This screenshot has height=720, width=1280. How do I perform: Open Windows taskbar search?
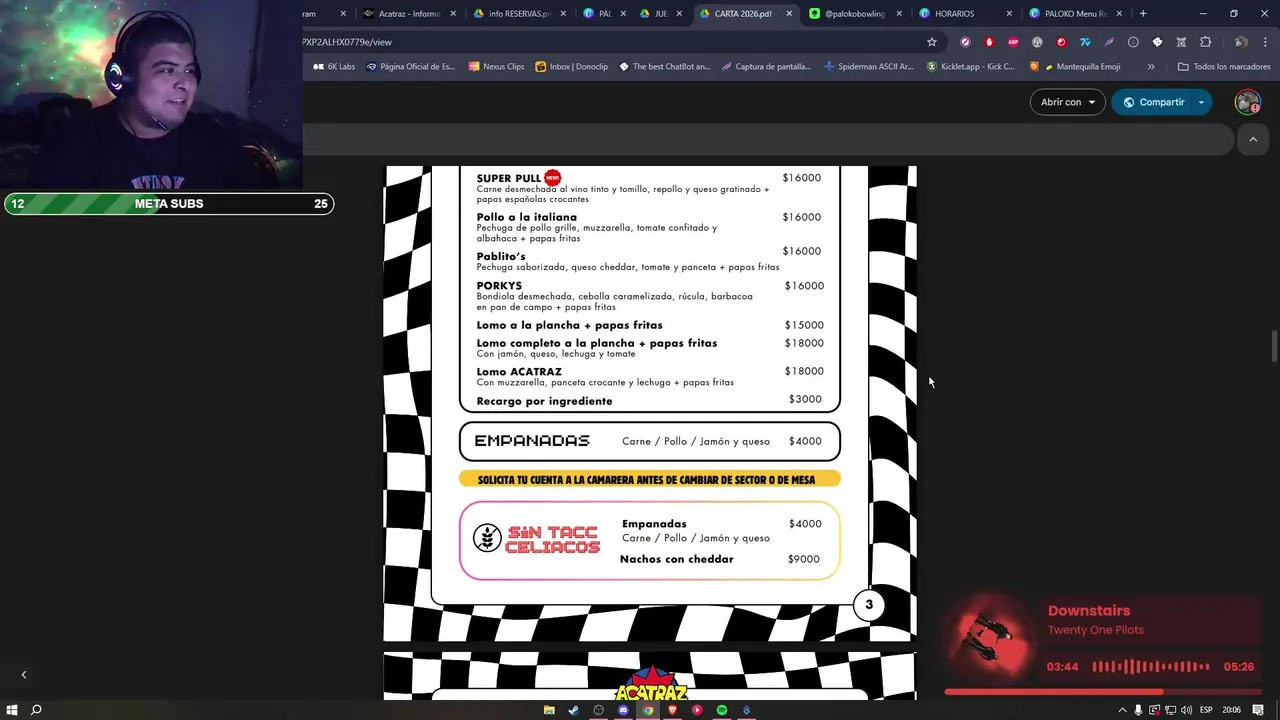pyautogui.click(x=36, y=710)
